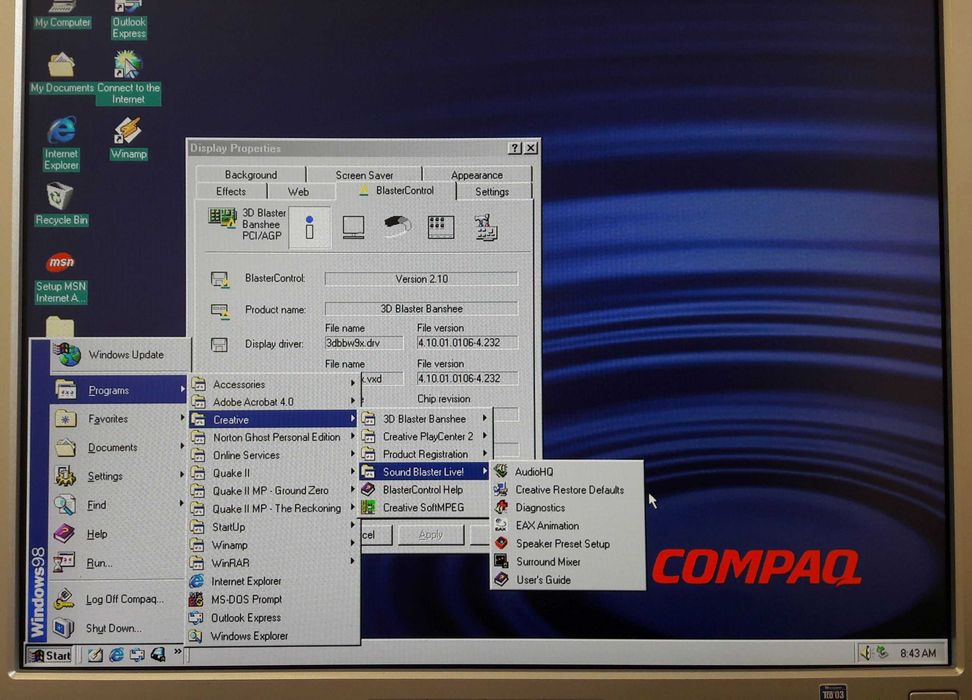
Task: Open Outlook Express desktop shortcut
Action: 129,20
